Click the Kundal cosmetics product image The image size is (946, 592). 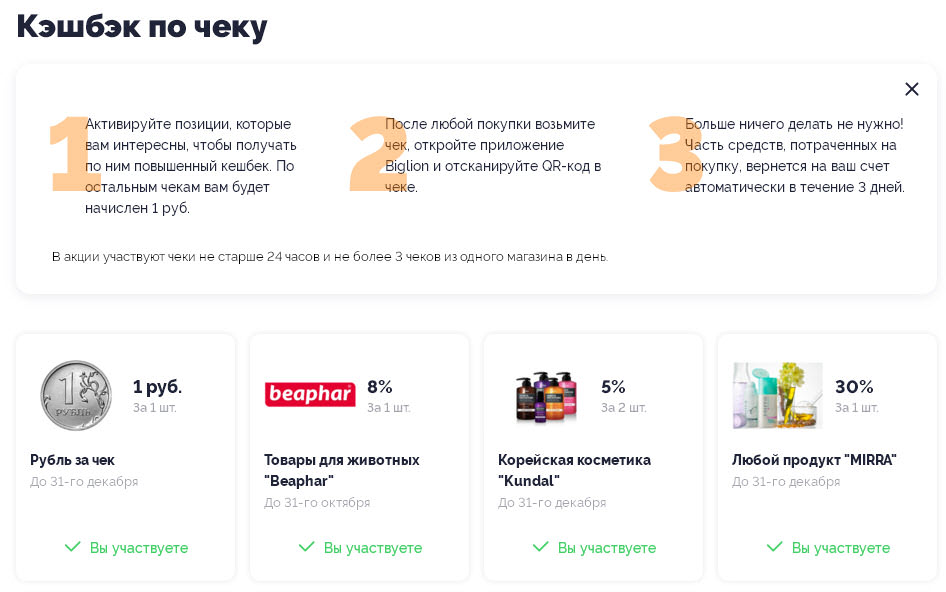click(x=546, y=396)
